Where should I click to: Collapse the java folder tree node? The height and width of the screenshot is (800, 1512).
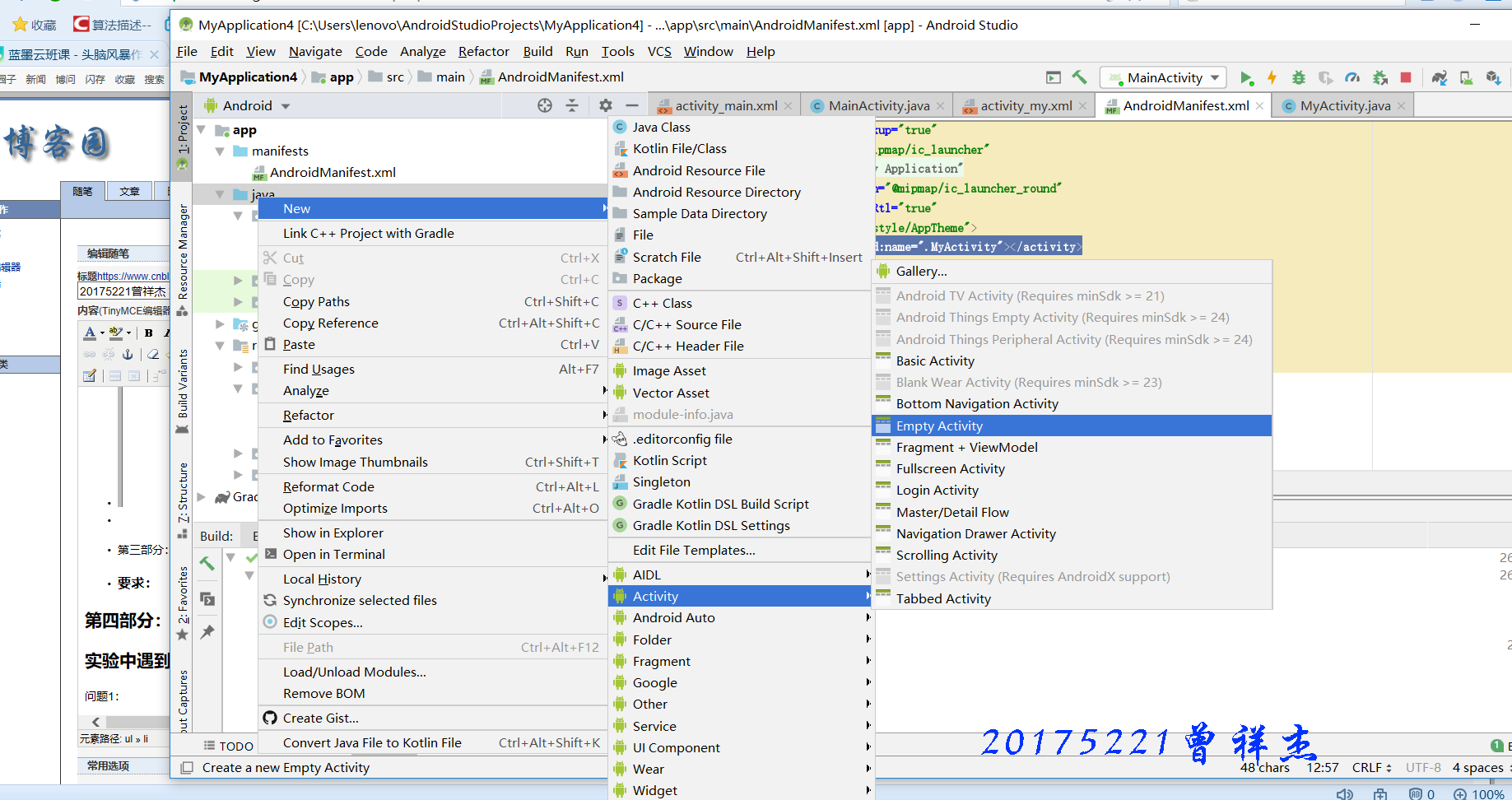pyautogui.click(x=220, y=194)
